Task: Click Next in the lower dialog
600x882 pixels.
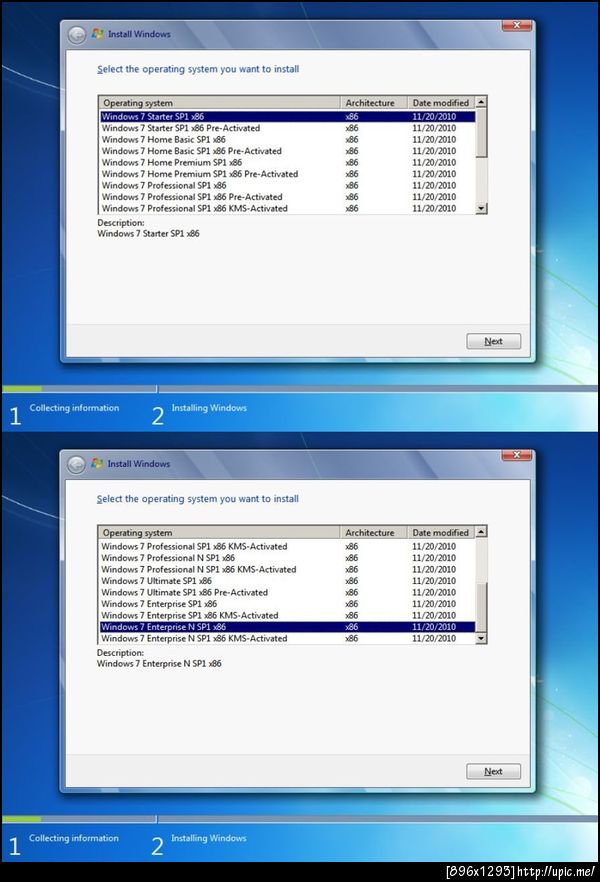Action: pyautogui.click(x=494, y=771)
